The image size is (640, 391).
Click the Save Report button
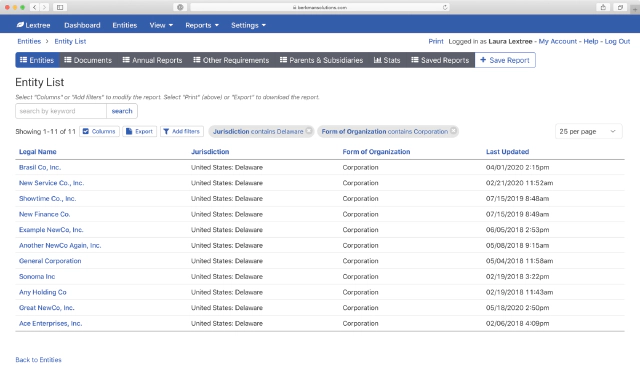[x=505, y=60]
